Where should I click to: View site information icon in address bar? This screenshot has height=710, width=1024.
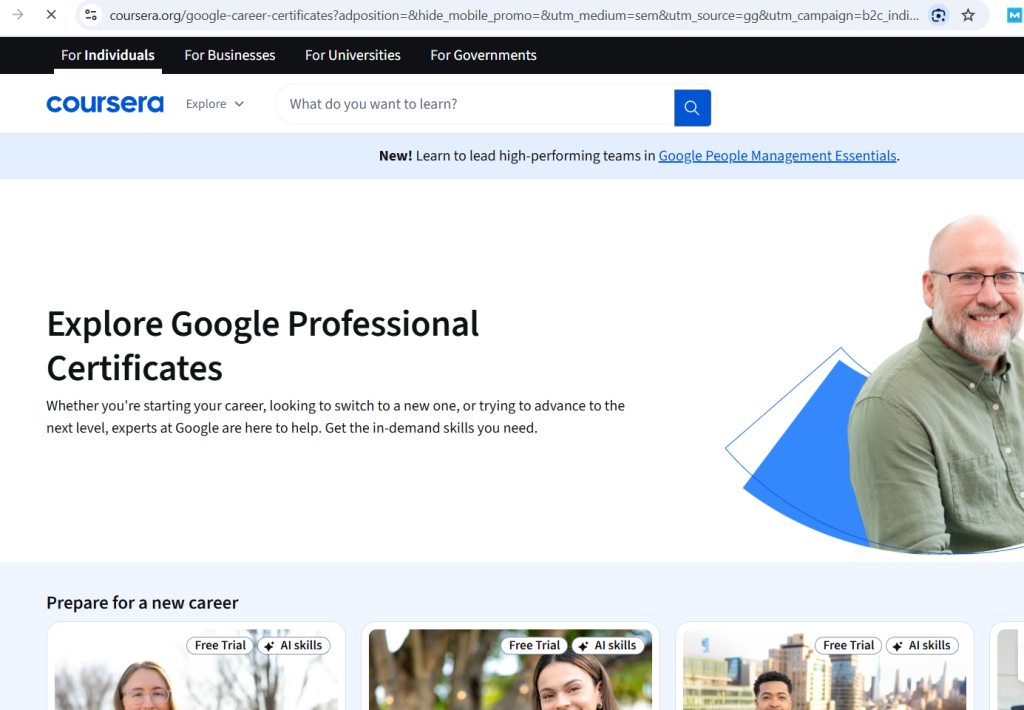(x=90, y=16)
